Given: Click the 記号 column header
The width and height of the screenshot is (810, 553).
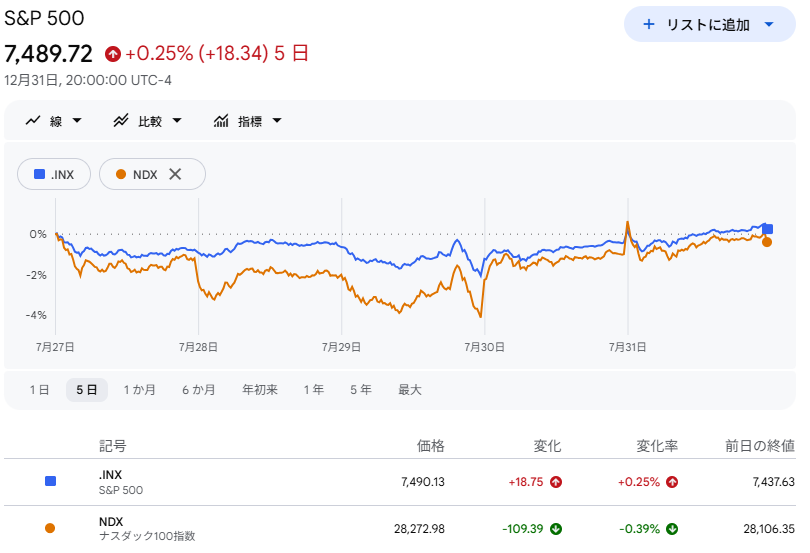Looking at the screenshot, I should tap(113, 446).
